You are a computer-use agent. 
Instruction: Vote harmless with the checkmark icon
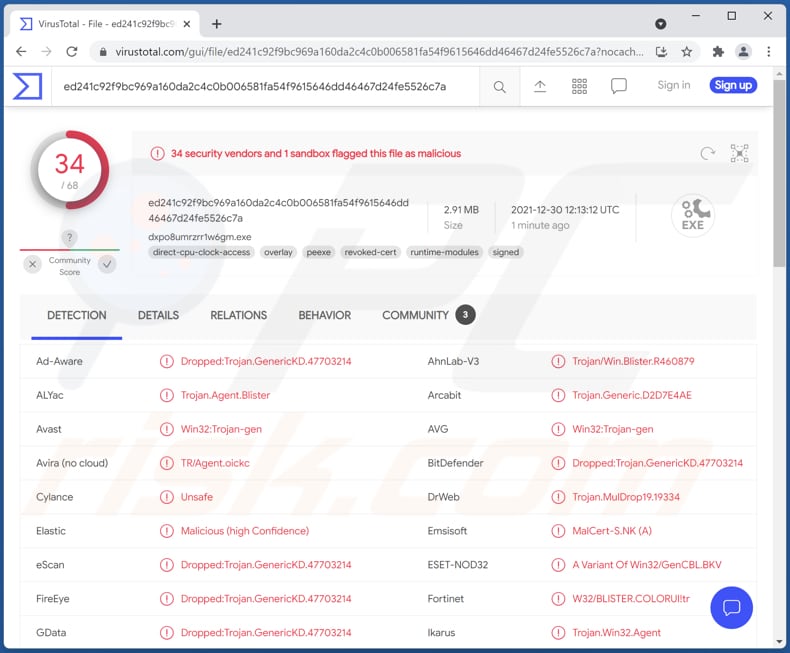107,264
